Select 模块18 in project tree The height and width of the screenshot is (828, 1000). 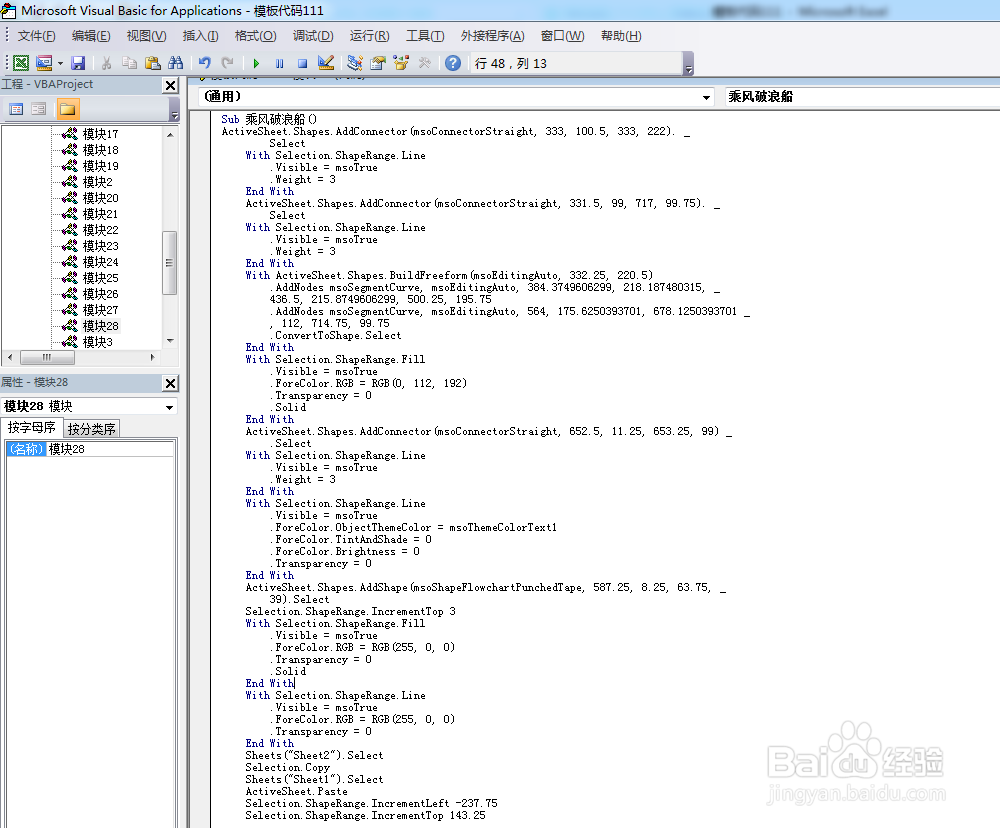(x=100, y=150)
